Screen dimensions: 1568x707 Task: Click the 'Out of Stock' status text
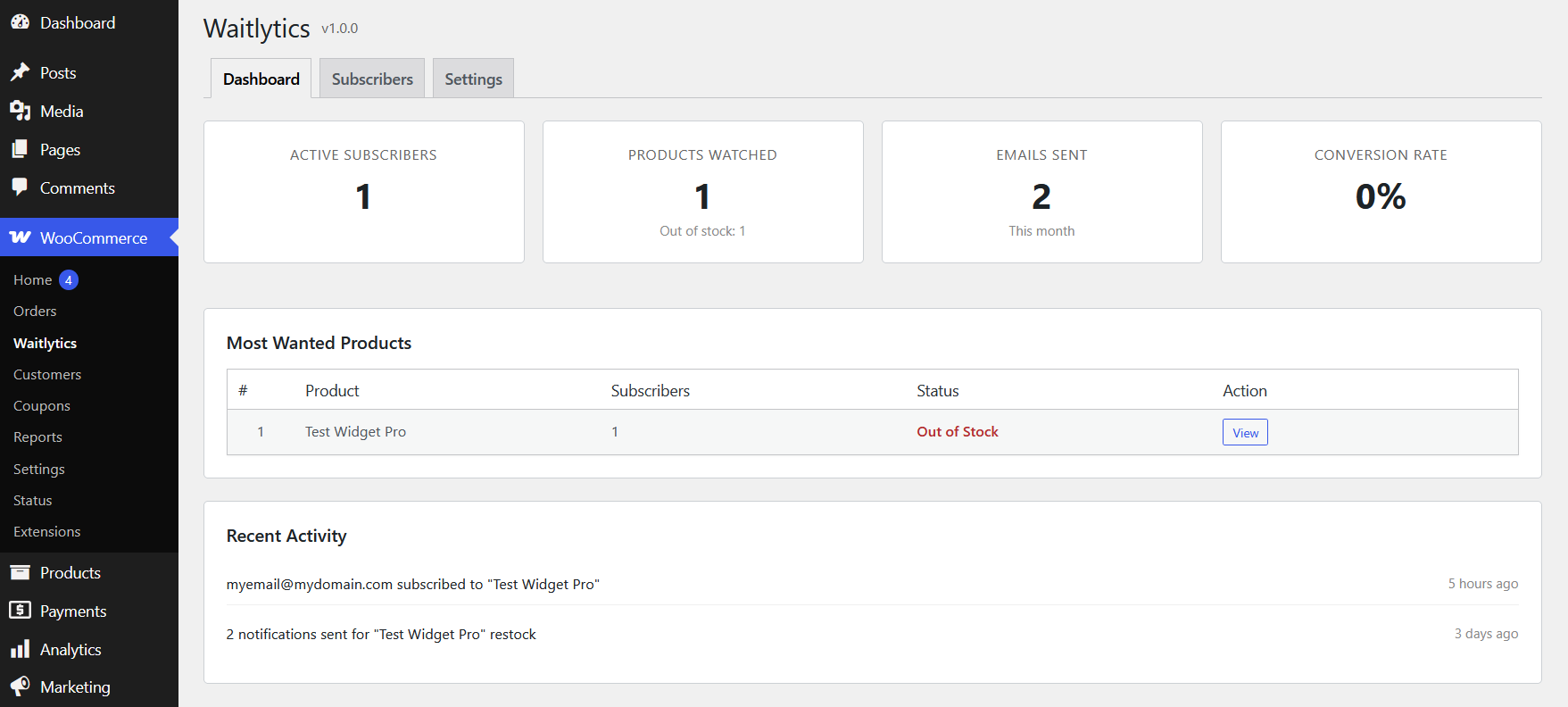(x=958, y=432)
